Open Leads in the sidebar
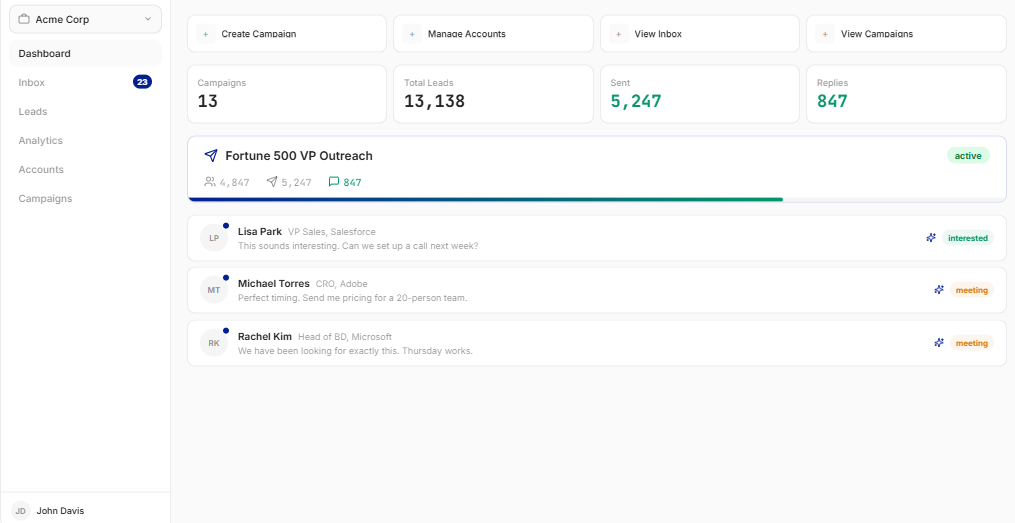Viewport: 1015px width, 523px height. tap(85, 111)
